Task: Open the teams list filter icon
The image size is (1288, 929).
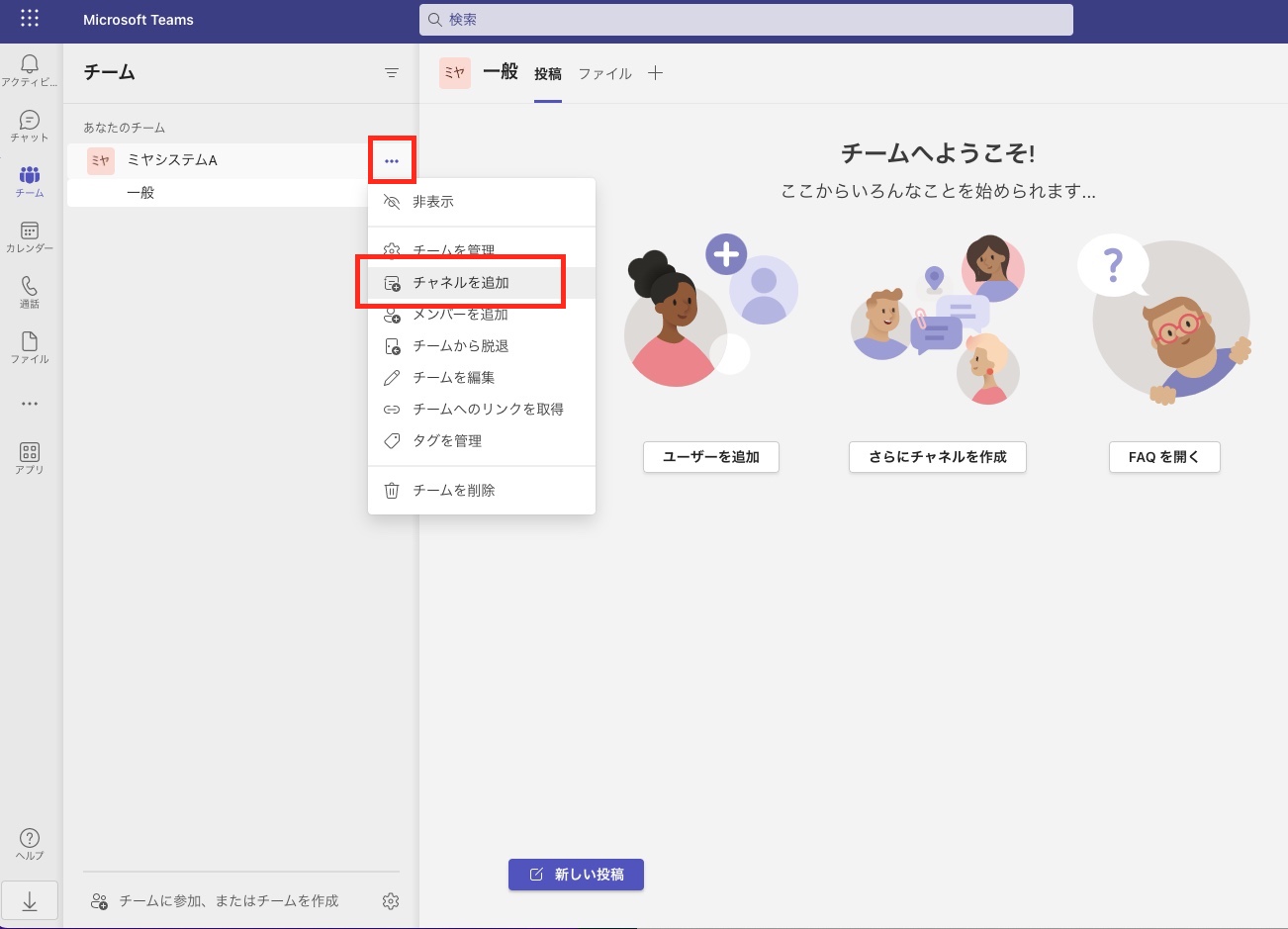Action: (392, 73)
